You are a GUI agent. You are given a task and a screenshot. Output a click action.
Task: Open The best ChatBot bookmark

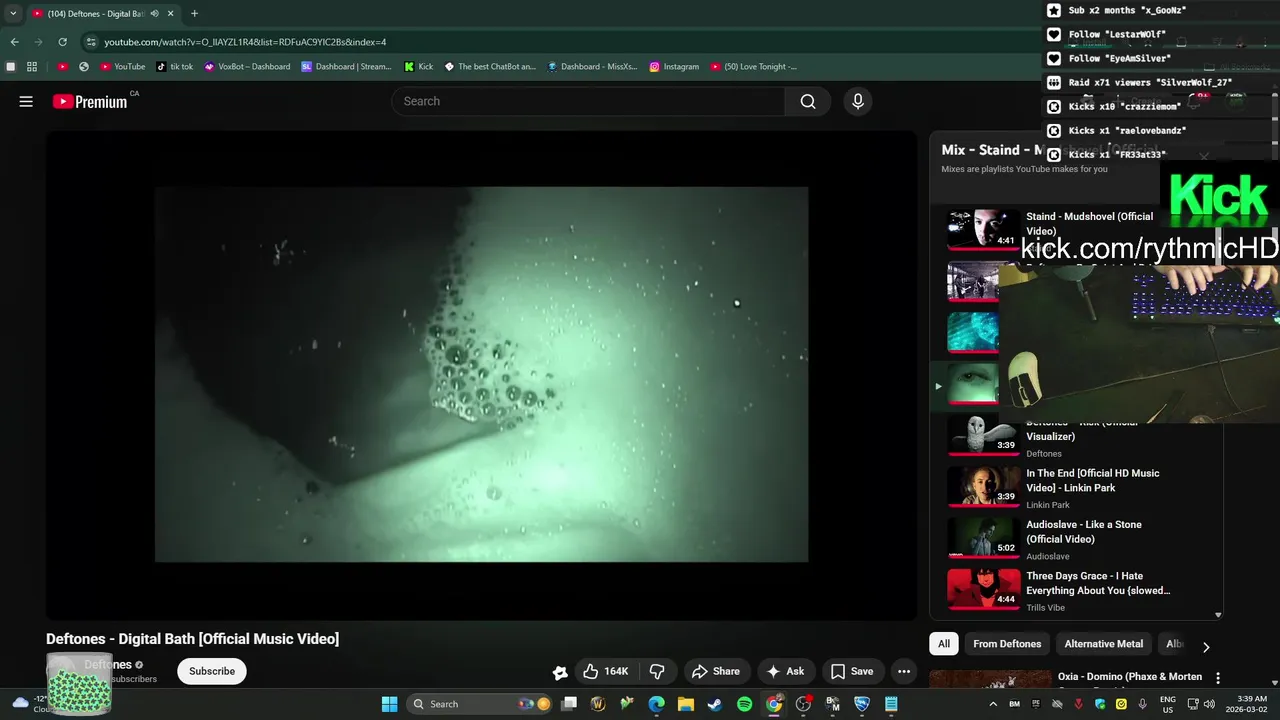490,67
